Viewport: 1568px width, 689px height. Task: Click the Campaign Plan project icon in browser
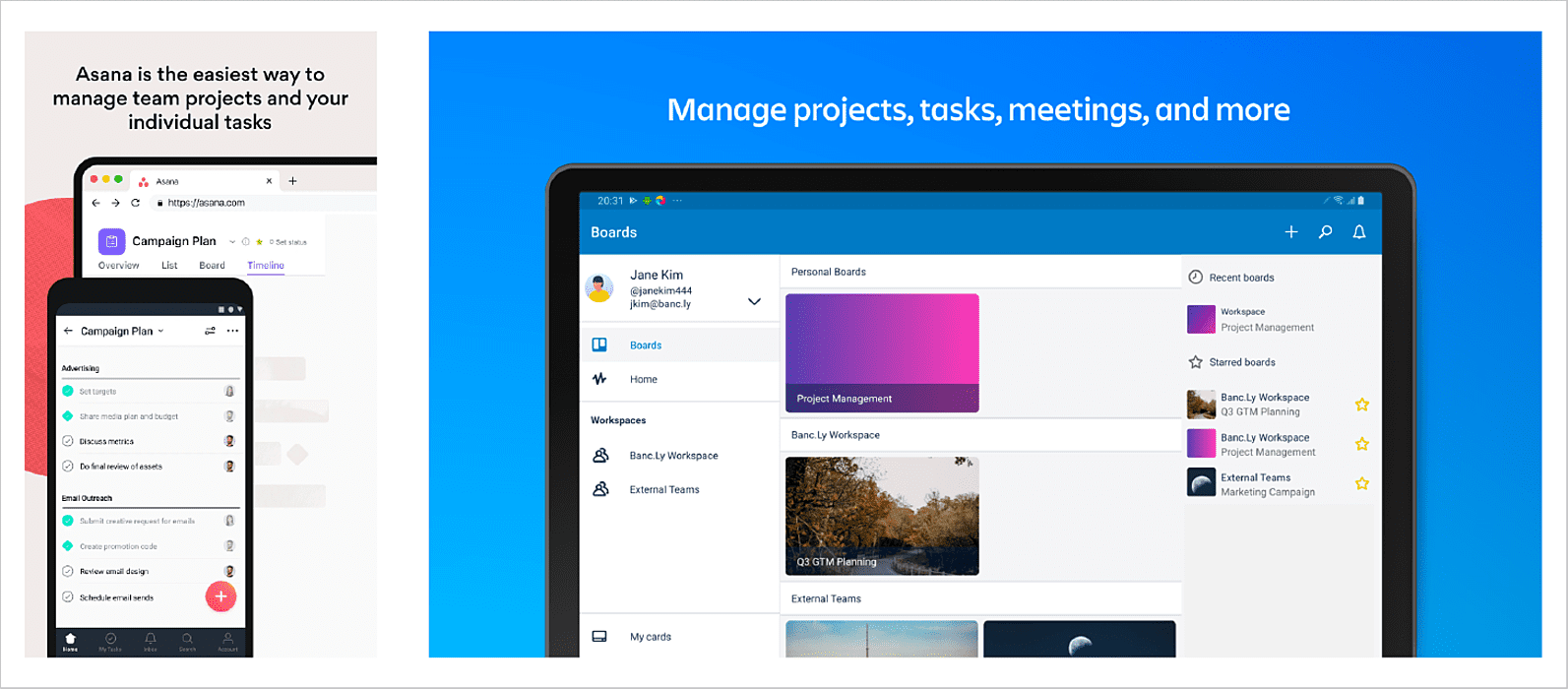point(111,241)
